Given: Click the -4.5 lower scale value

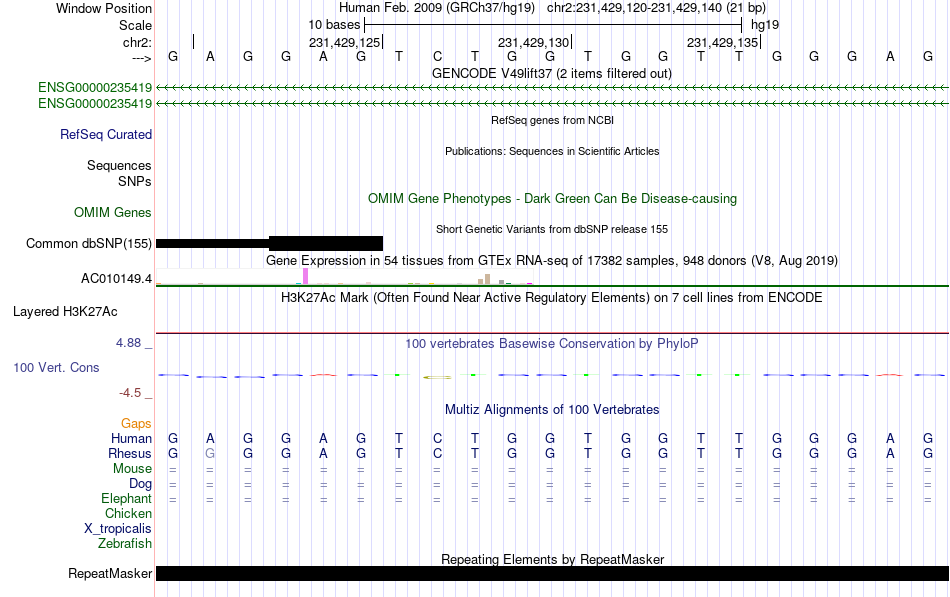Looking at the screenshot, I should pyautogui.click(x=130, y=393).
